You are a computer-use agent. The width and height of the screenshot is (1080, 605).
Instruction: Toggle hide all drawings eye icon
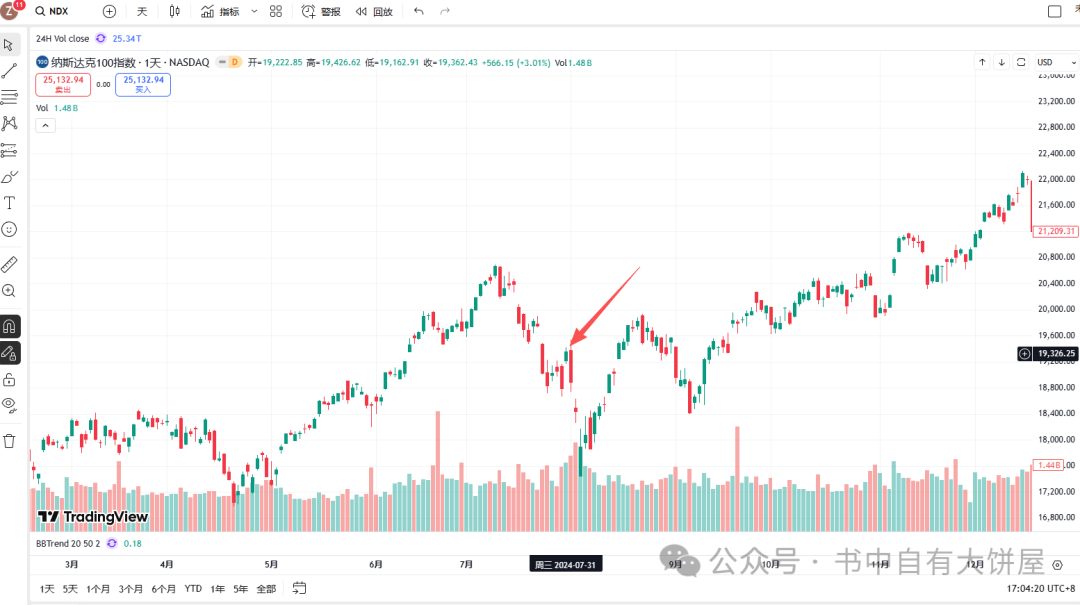(10, 405)
